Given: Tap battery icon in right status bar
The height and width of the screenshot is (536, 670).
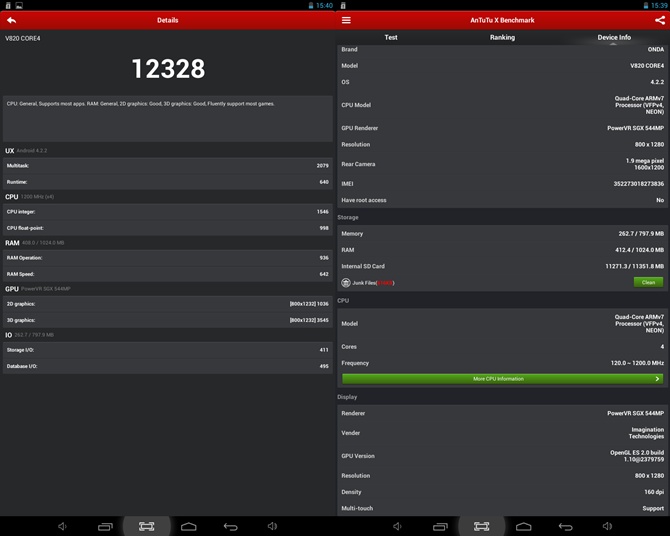Looking at the screenshot, I should point(646,6).
